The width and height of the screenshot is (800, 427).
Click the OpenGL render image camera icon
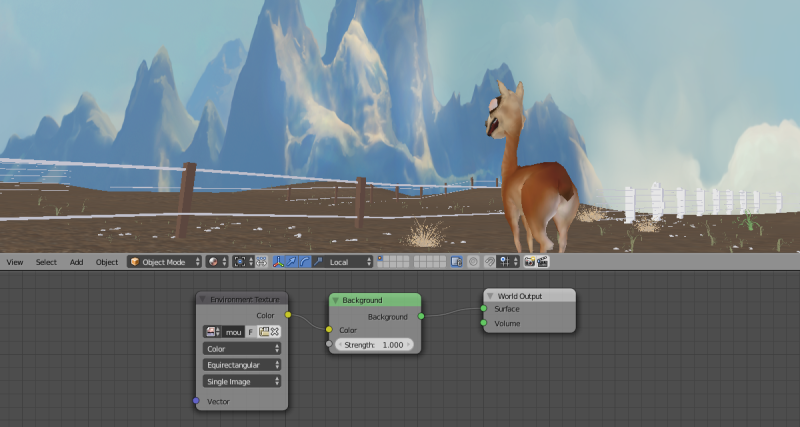(529, 262)
